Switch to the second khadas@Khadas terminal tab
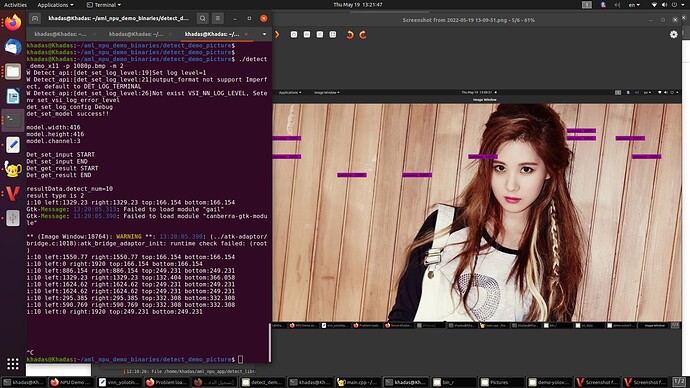This screenshot has height=388, width=690. 136,34
